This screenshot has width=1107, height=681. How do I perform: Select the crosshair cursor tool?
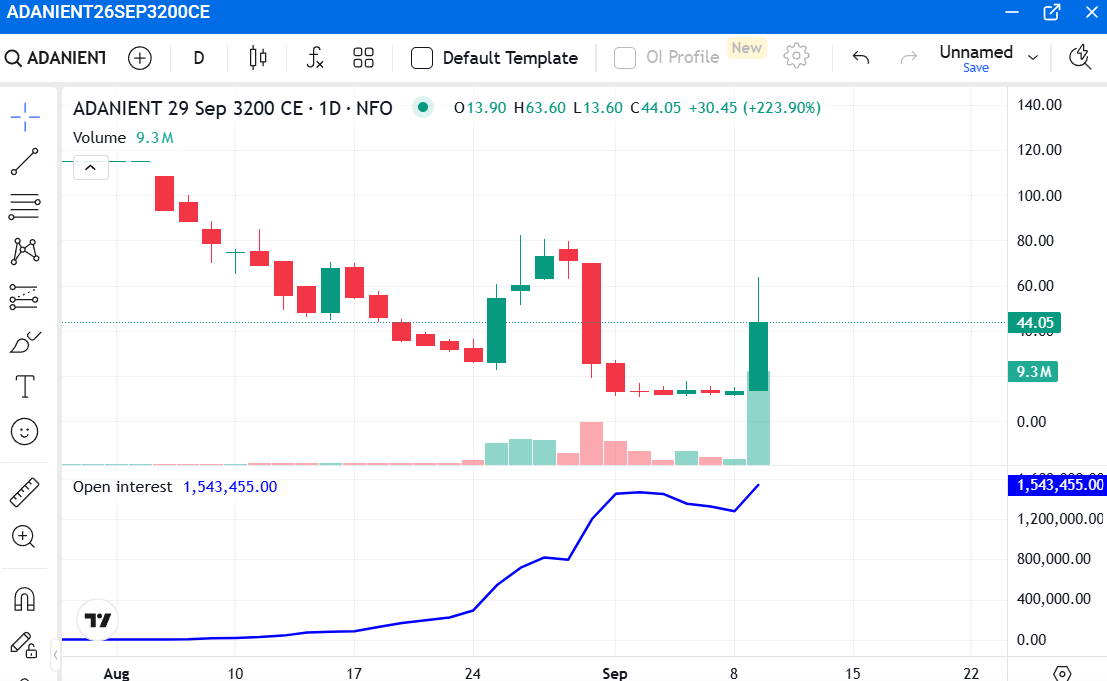coord(25,116)
